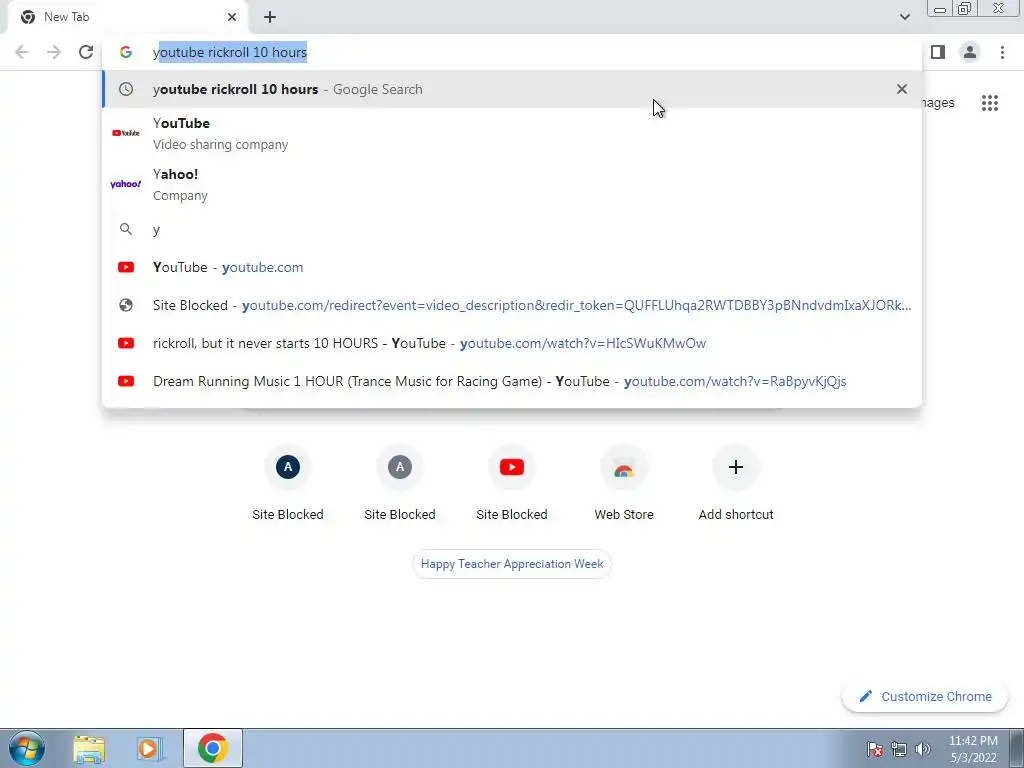1024x768 pixels.
Task: Open a new tab with plus button
Action: [x=270, y=17]
